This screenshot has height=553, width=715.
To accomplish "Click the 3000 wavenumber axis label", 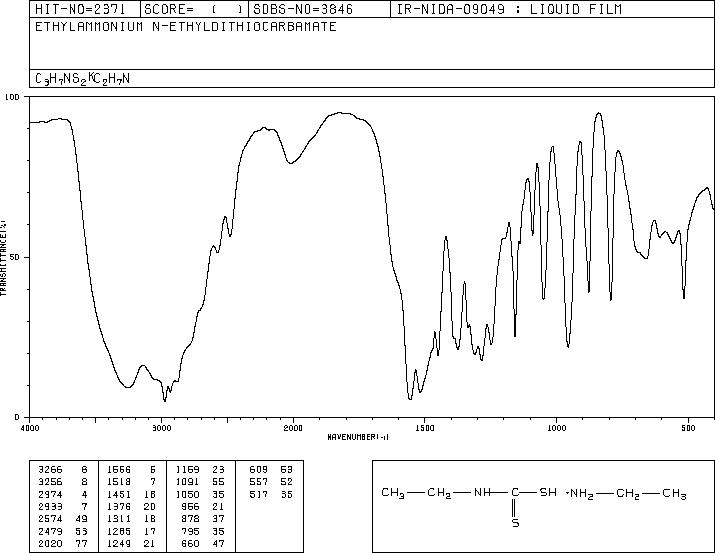I will click(161, 428).
